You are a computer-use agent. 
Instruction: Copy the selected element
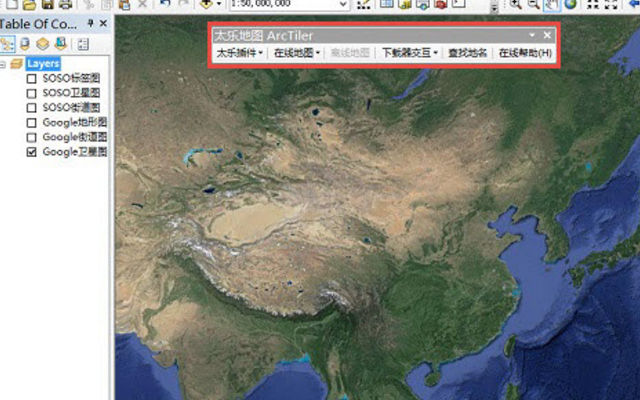tap(107, 4)
